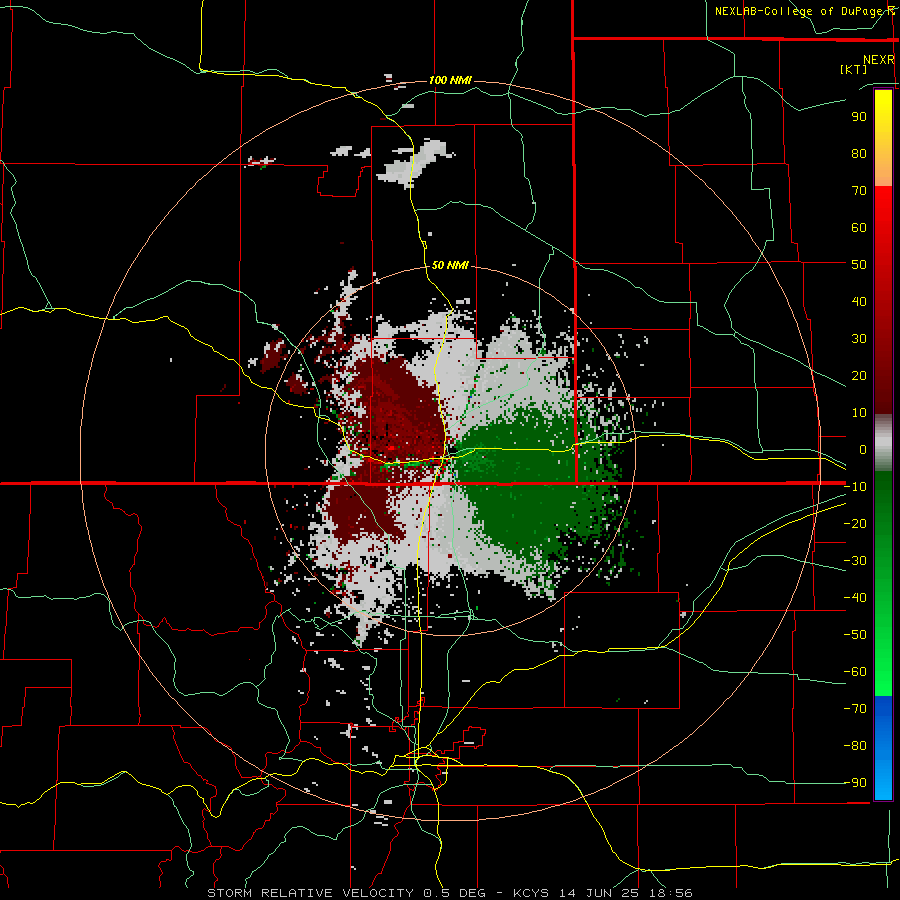The image size is (900, 900).
Task: Click the [KT] units label
Action: click(x=854, y=69)
